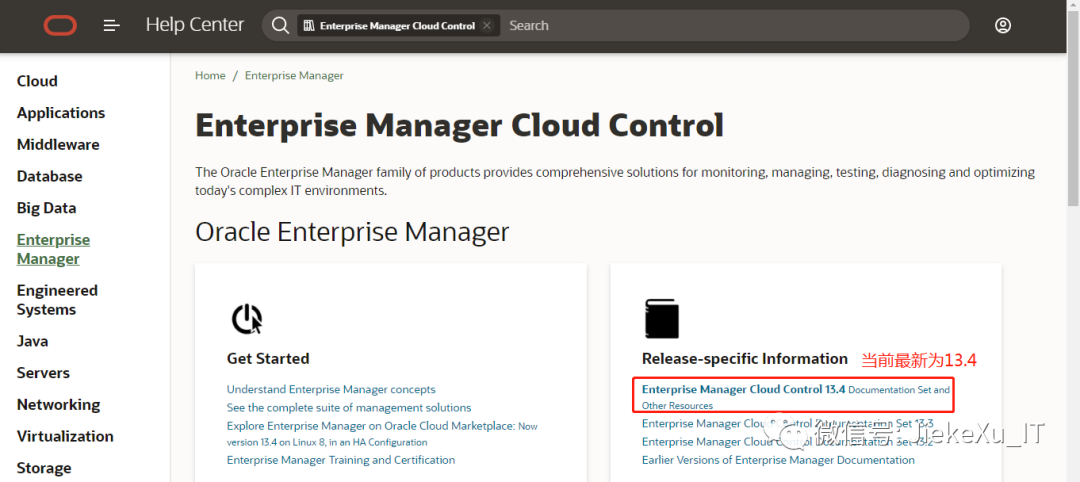1080x482 pixels.
Task: Open Middleware category in sidebar
Action: pyautogui.click(x=58, y=145)
